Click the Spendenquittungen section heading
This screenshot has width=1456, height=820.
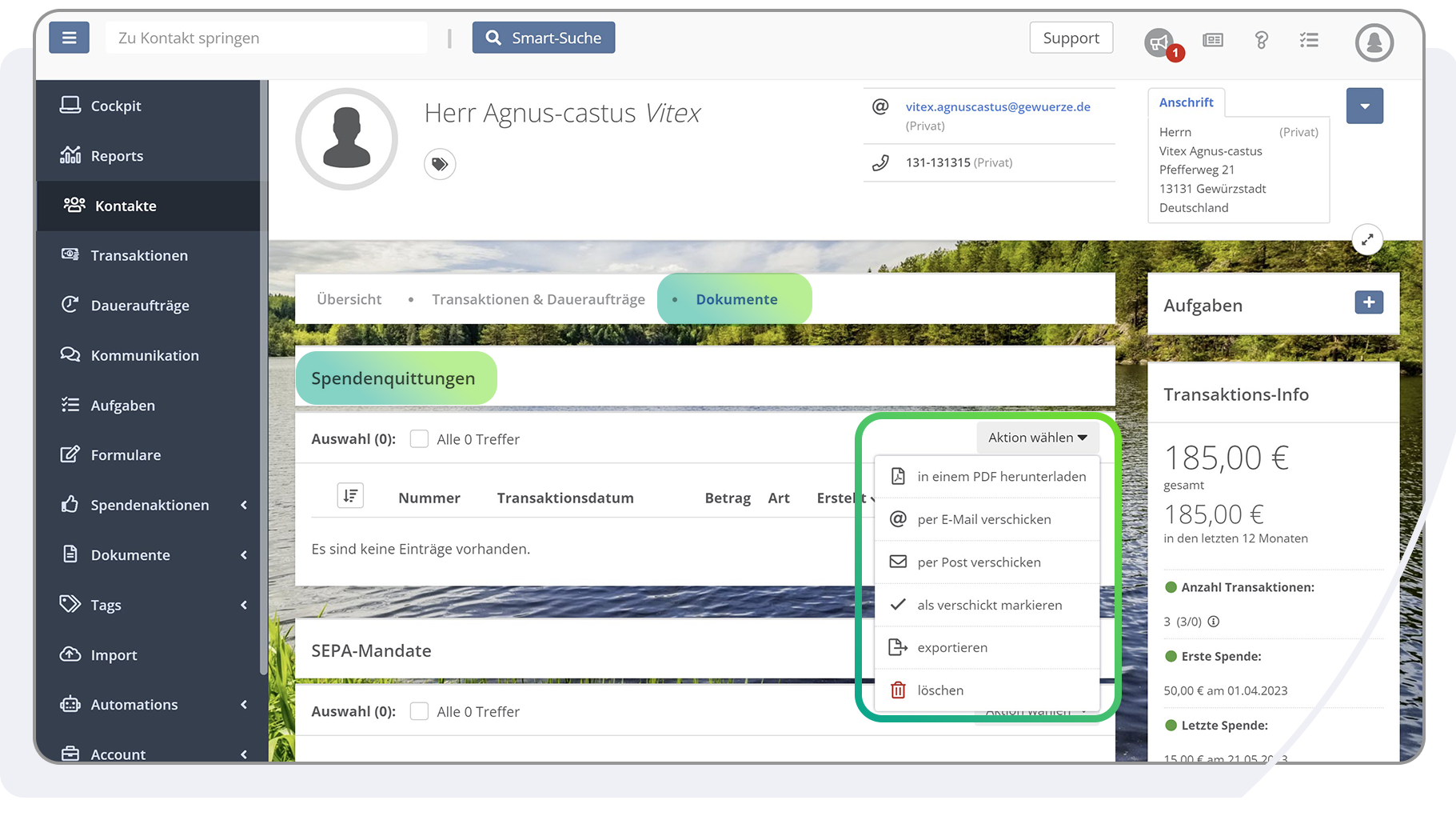tap(393, 378)
